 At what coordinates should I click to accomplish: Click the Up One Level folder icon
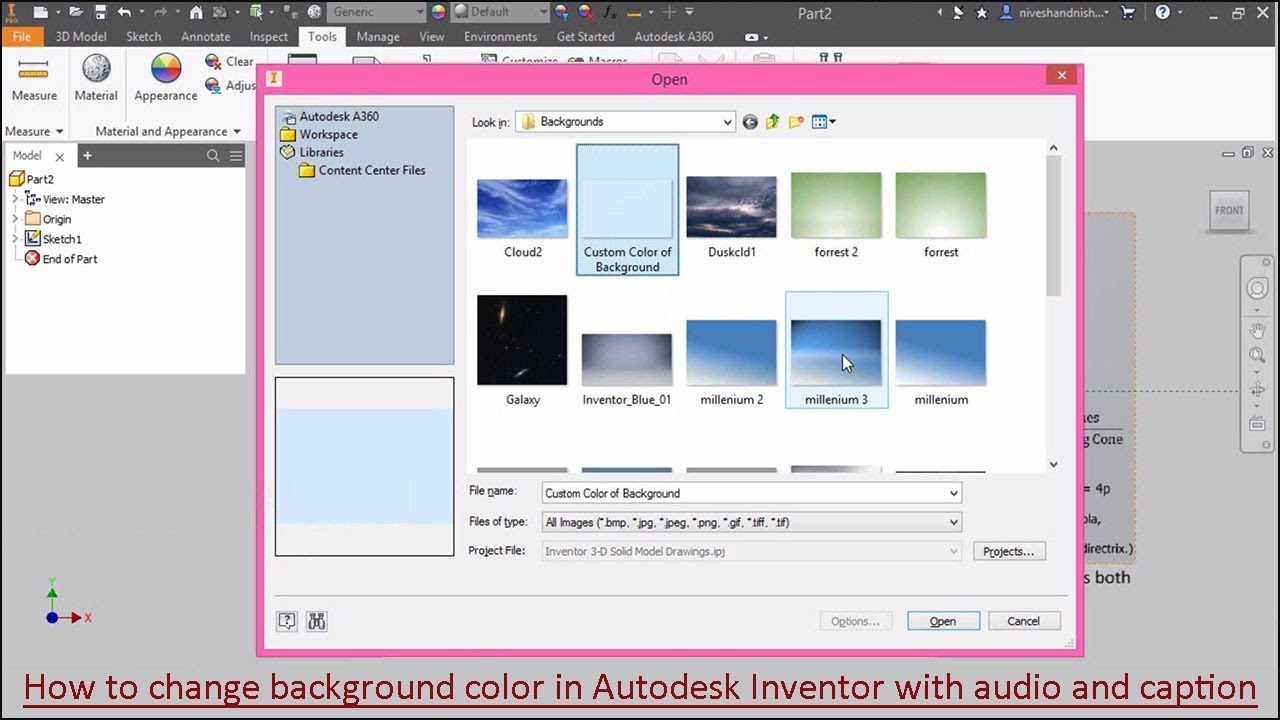[773, 122]
